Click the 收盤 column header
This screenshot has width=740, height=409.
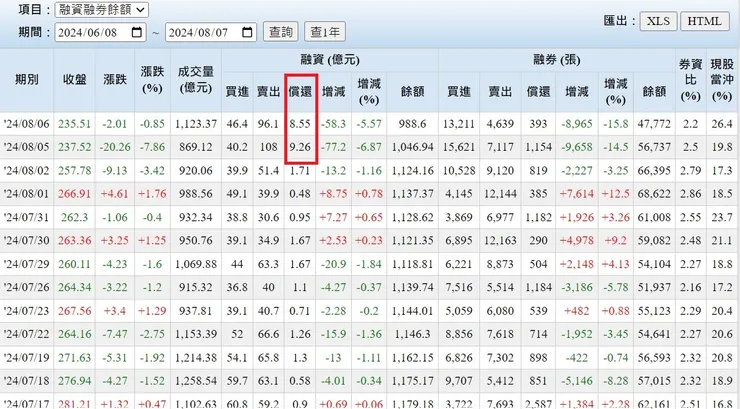75,79
